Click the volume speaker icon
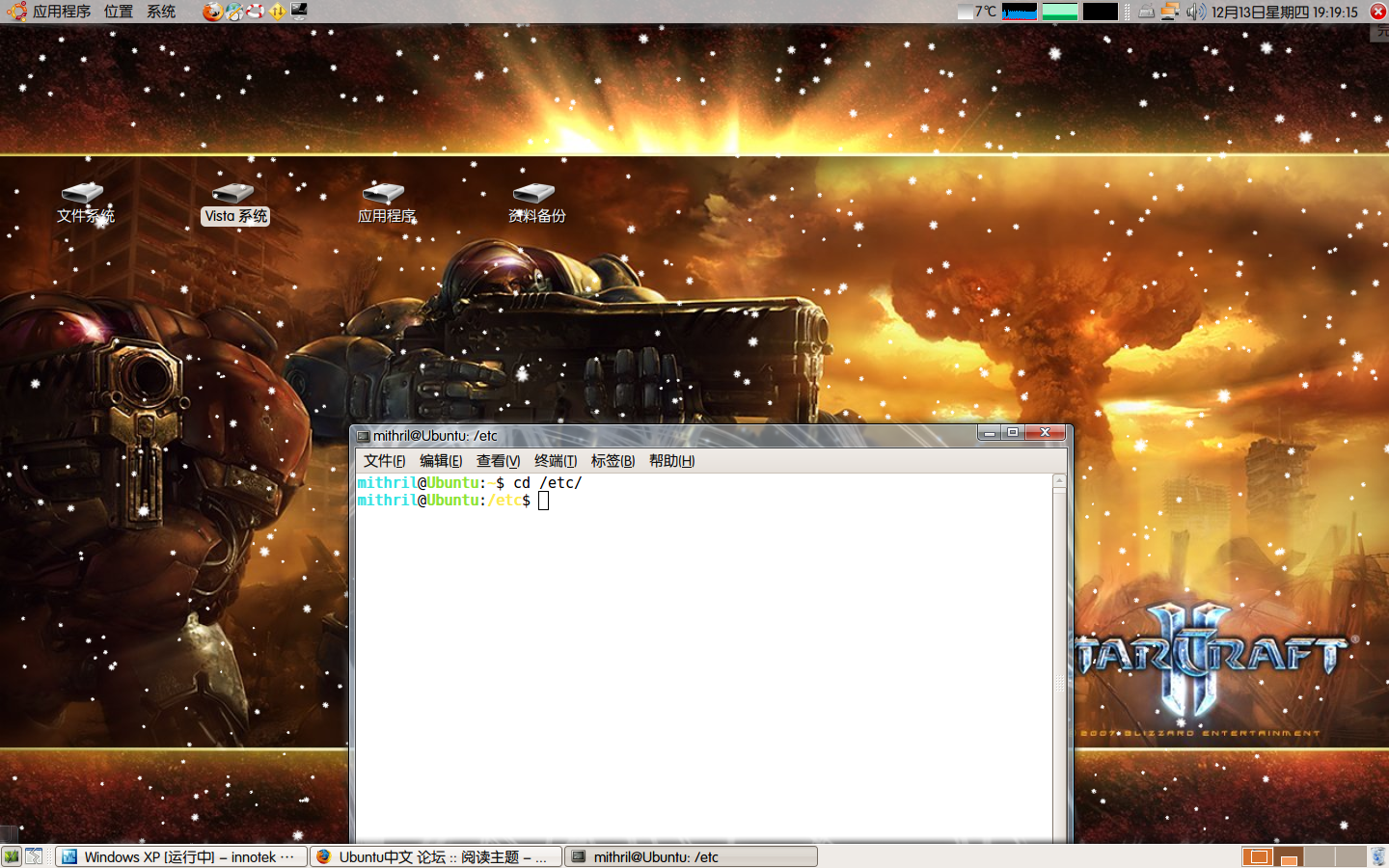Screen dimensions: 1389x868 point(1196,12)
